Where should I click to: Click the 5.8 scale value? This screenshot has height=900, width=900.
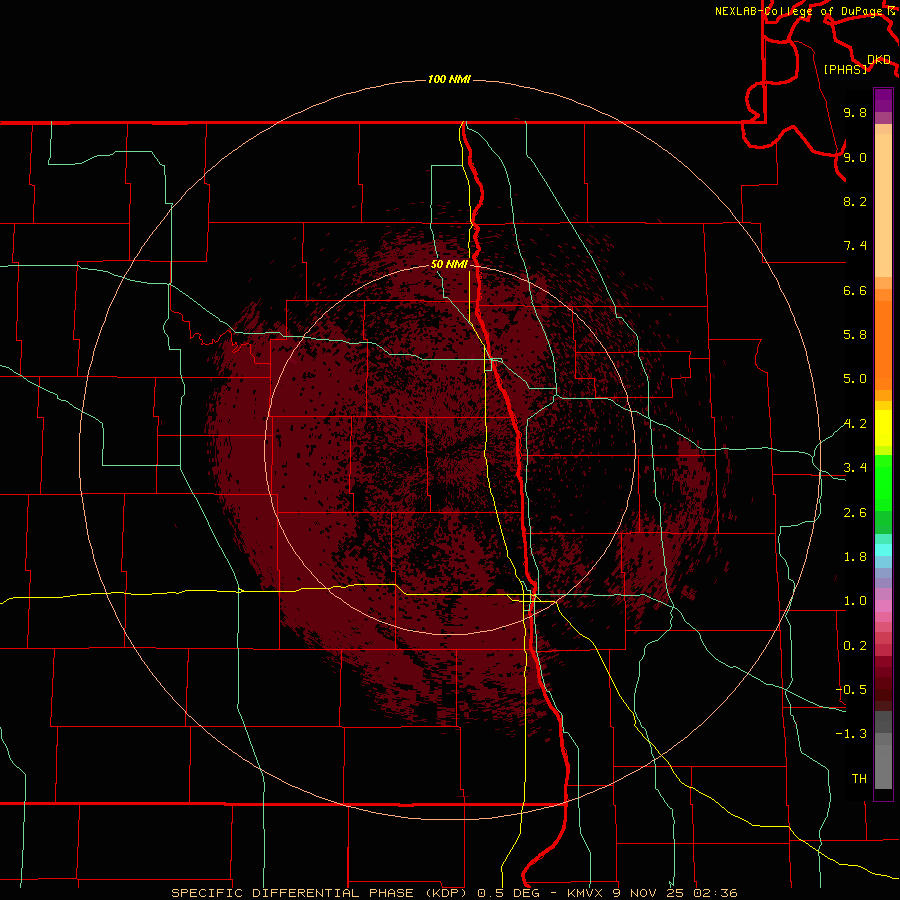coord(855,334)
